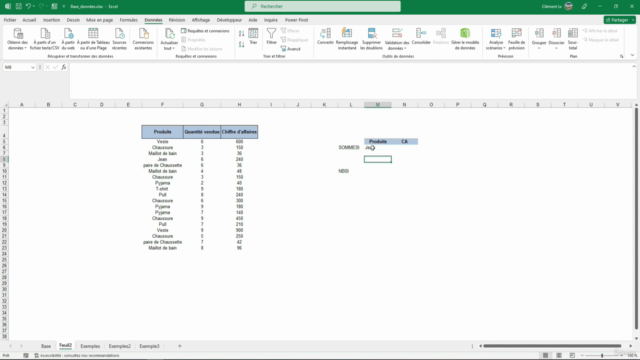Screen dimensions: 640x360
Task: Open Plan group dialog launcher
Action: pyautogui.click(x=622, y=56)
